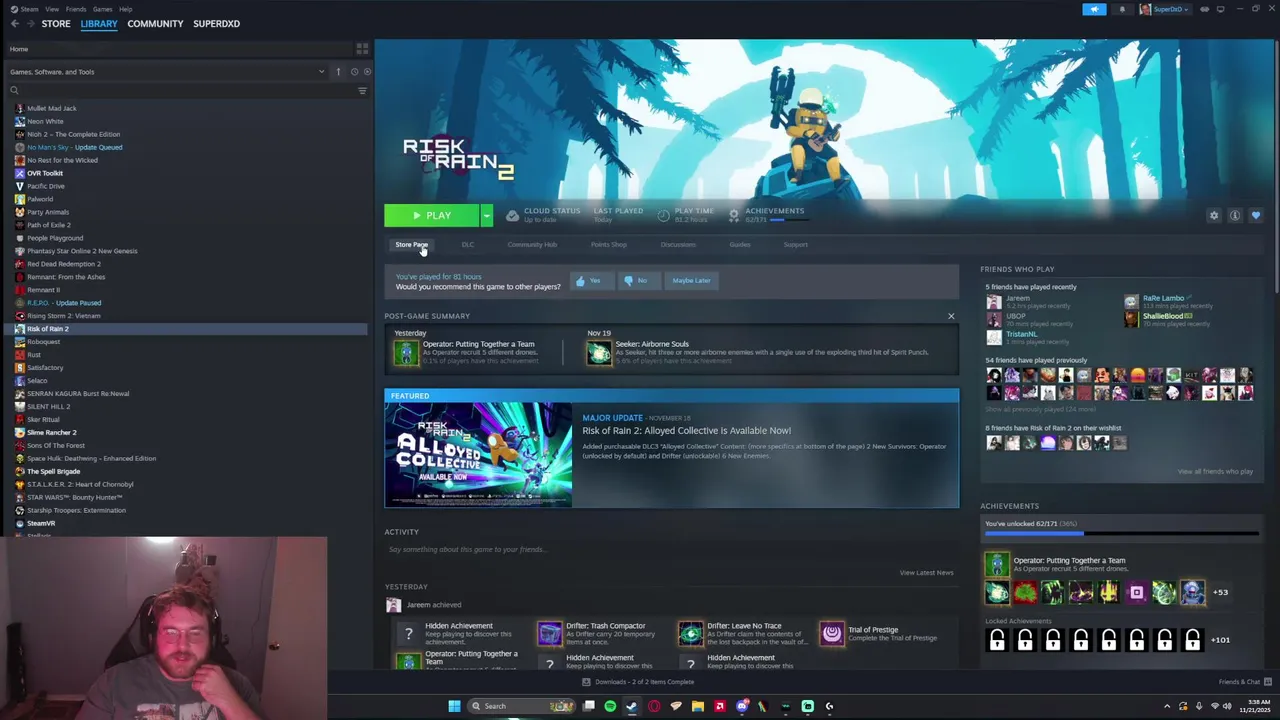Expand the Play button dropdown arrow
Image resolution: width=1280 pixels, height=720 pixels.
pos(487,215)
